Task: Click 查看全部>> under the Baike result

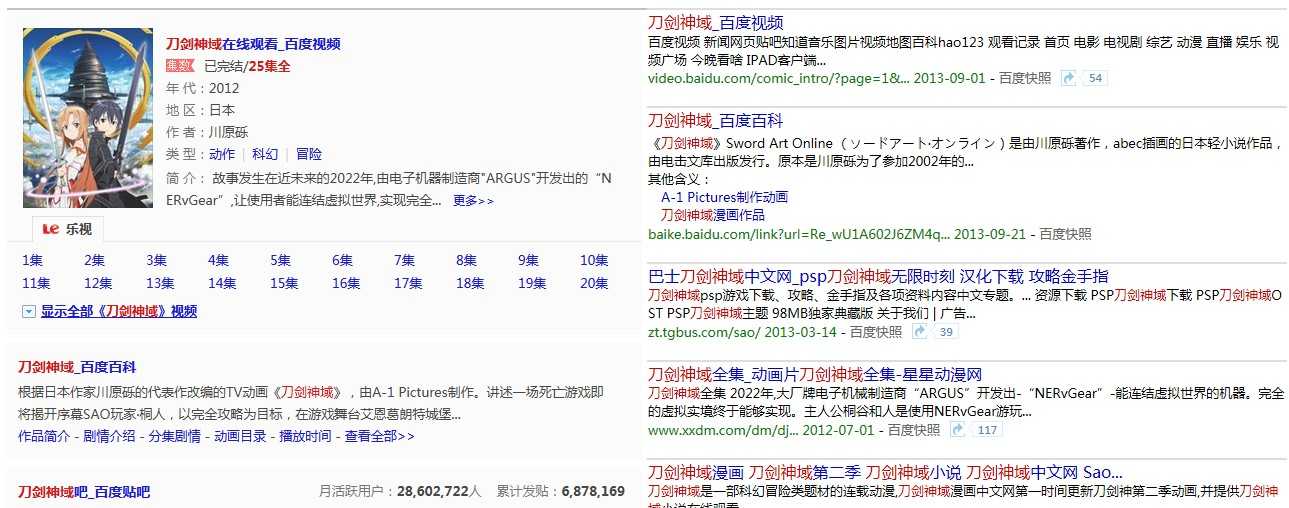Action: 379,436
